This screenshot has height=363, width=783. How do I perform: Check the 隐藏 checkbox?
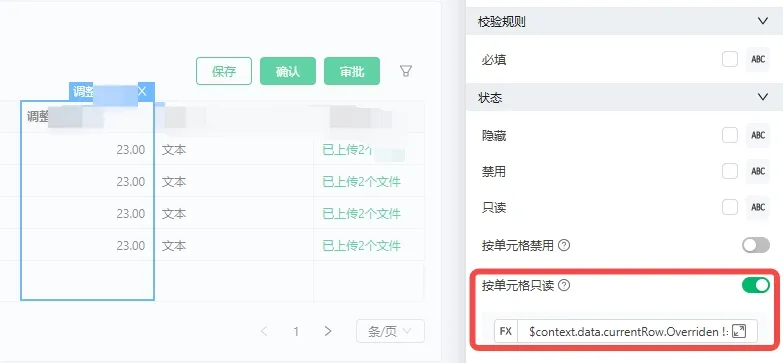[730, 135]
